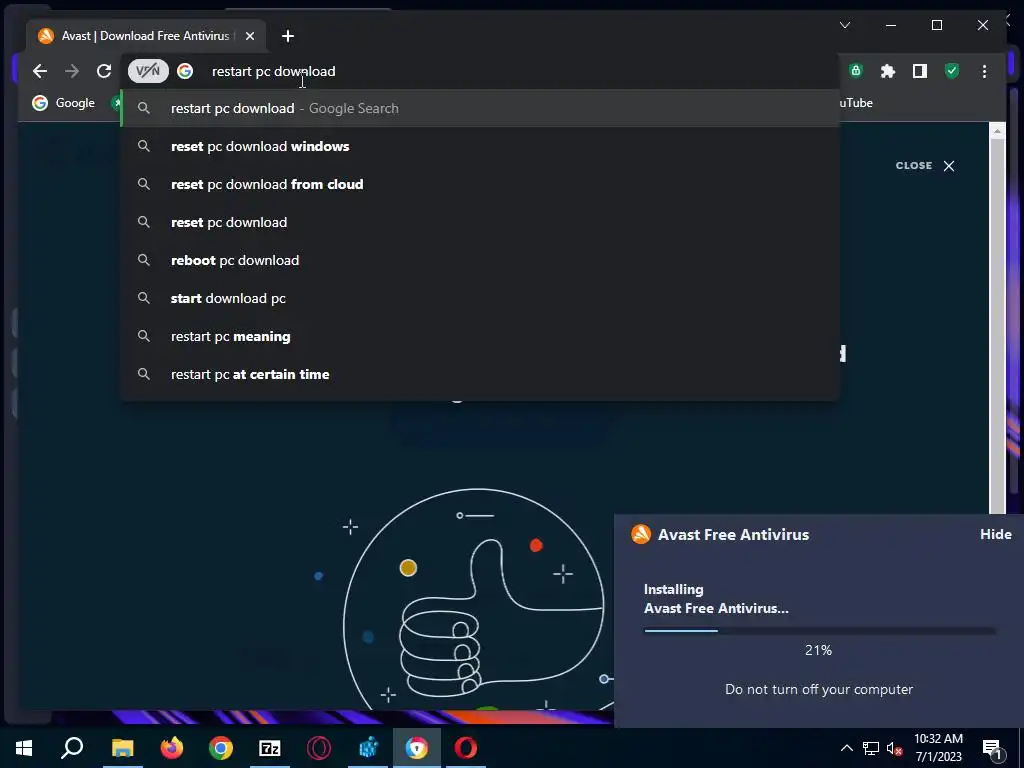1024x768 pixels.
Task: Click the thumbs-up illustration on the page
Action: pos(475,601)
